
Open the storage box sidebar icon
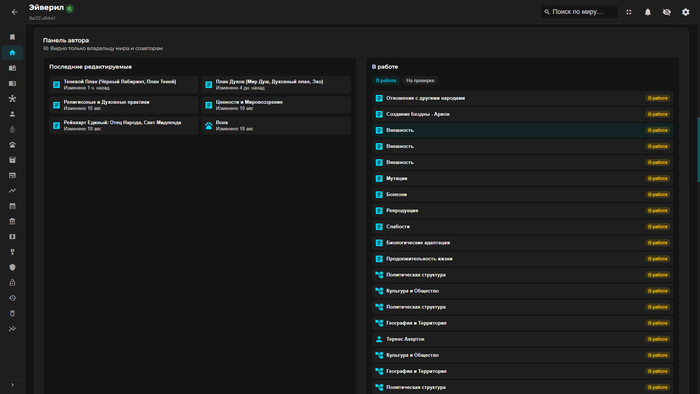[12, 160]
